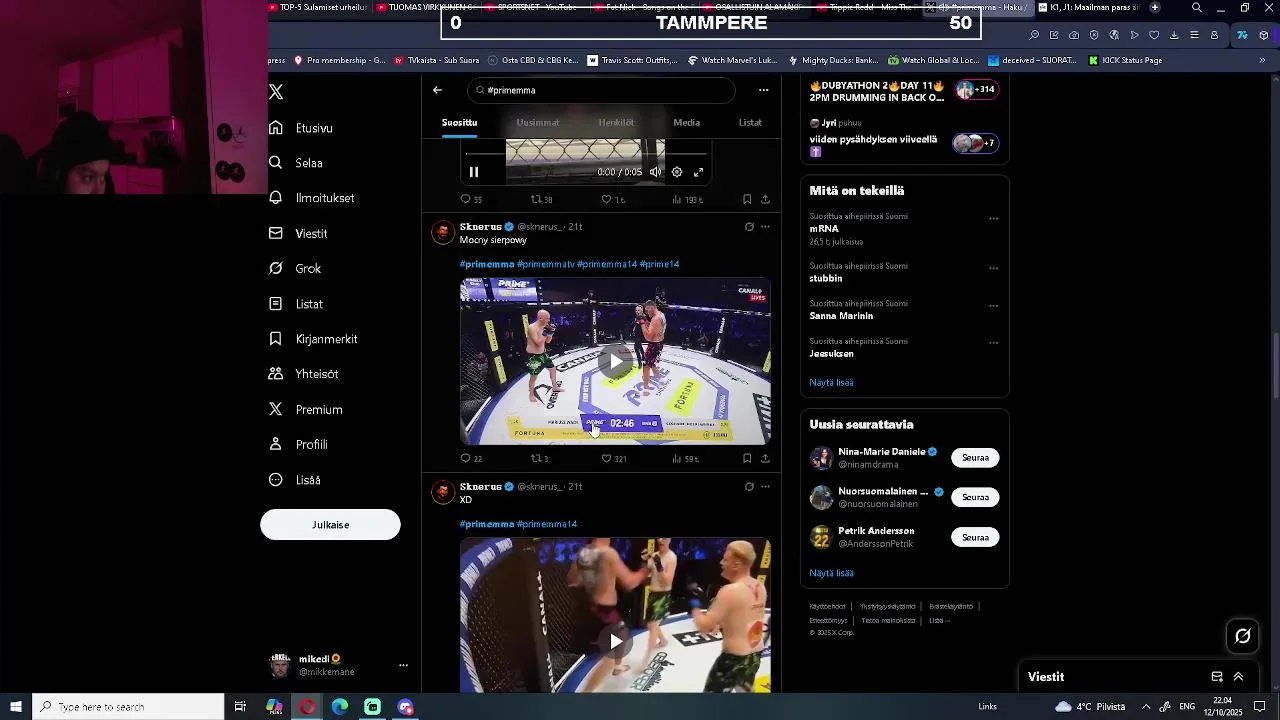Open options for Sanna Marinin trend
The width and height of the screenshot is (1280, 720).
coord(993,305)
